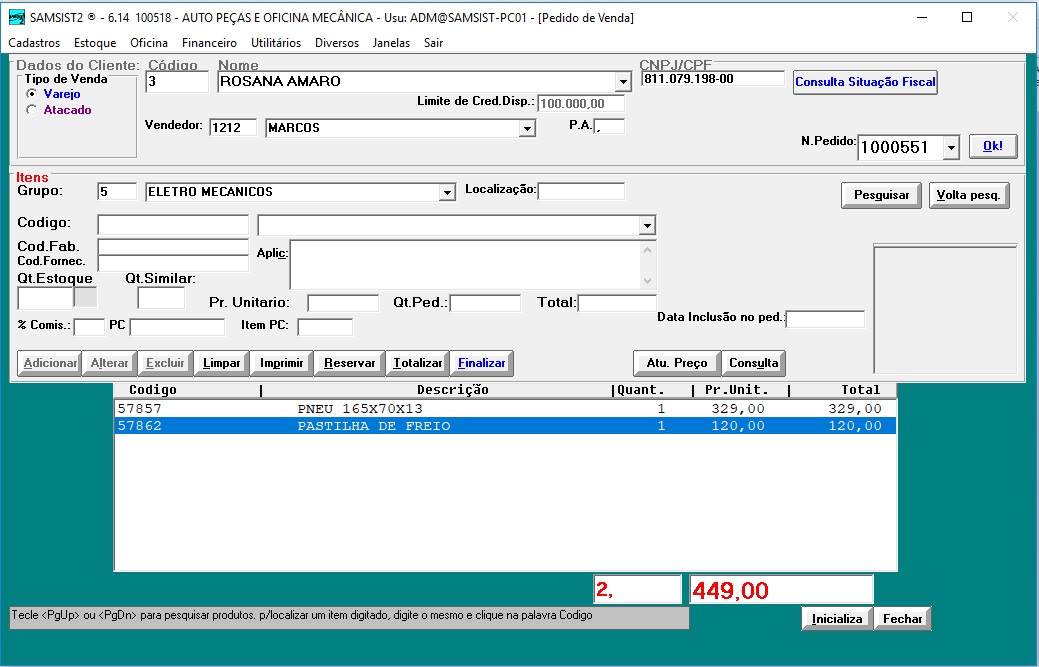Focus the item Codigo input field
Image resolution: width=1039 pixels, height=667 pixels.
click(x=173, y=225)
